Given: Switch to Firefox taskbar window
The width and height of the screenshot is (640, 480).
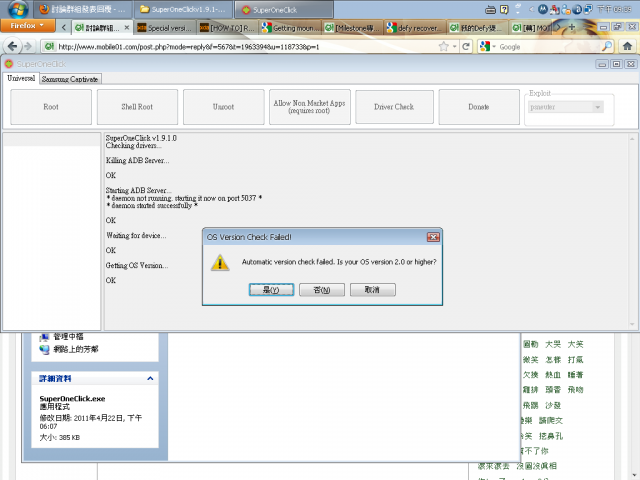Looking at the screenshot, I should click(83, 9).
